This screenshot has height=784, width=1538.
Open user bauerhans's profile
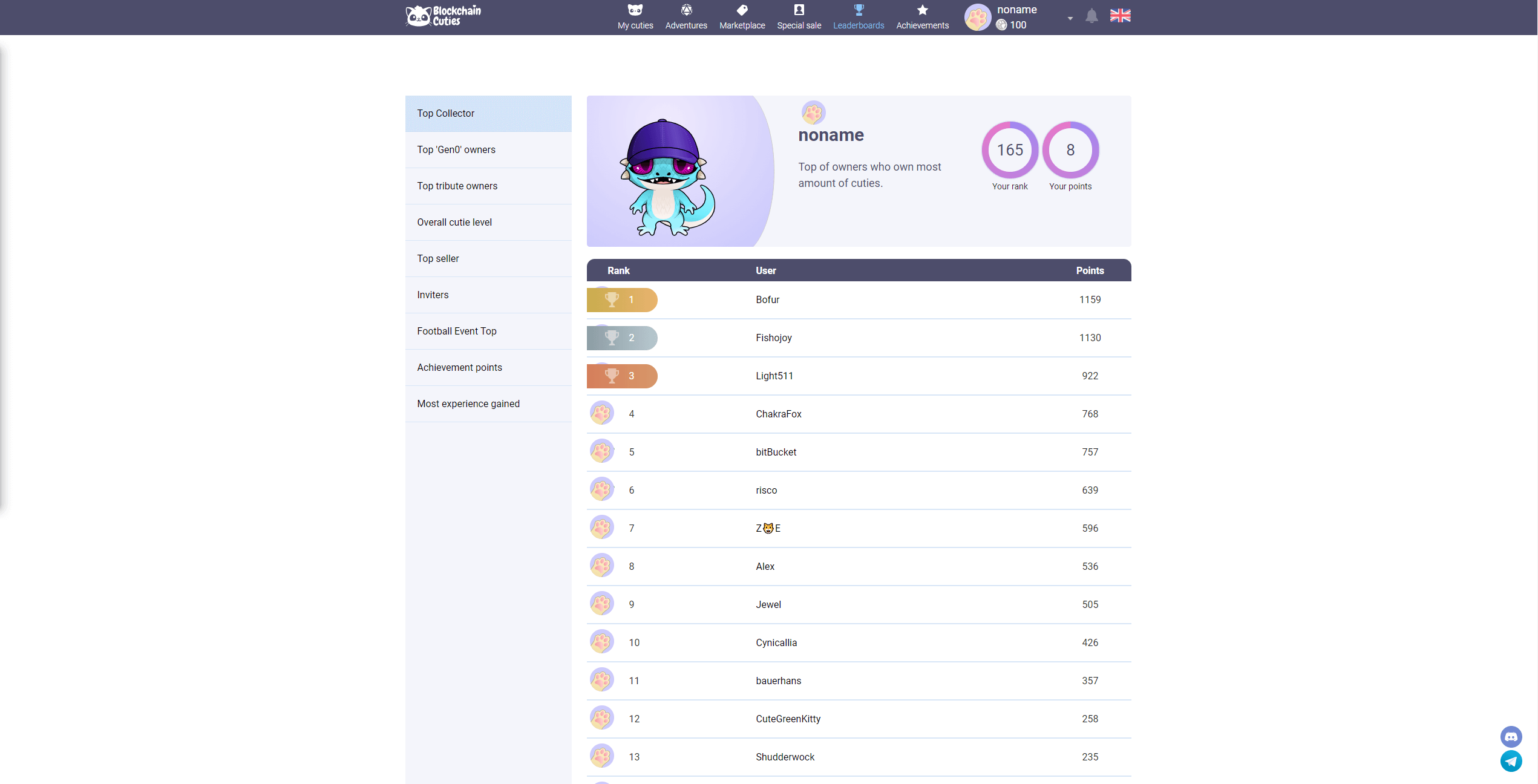[778, 681]
